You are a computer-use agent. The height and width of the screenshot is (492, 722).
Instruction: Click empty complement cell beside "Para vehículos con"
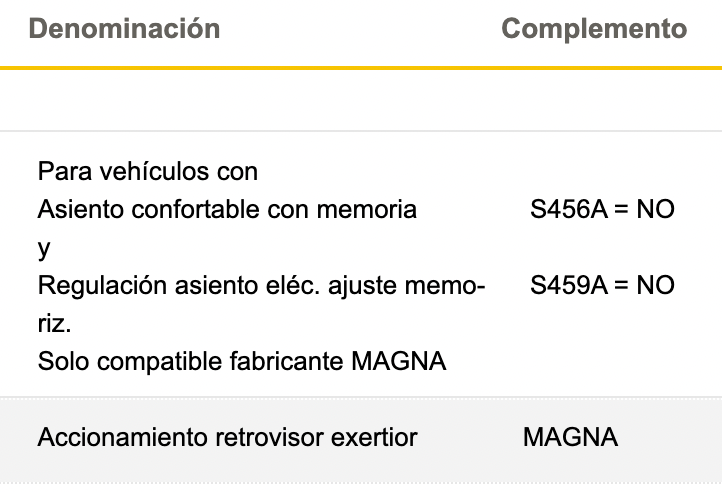602,172
